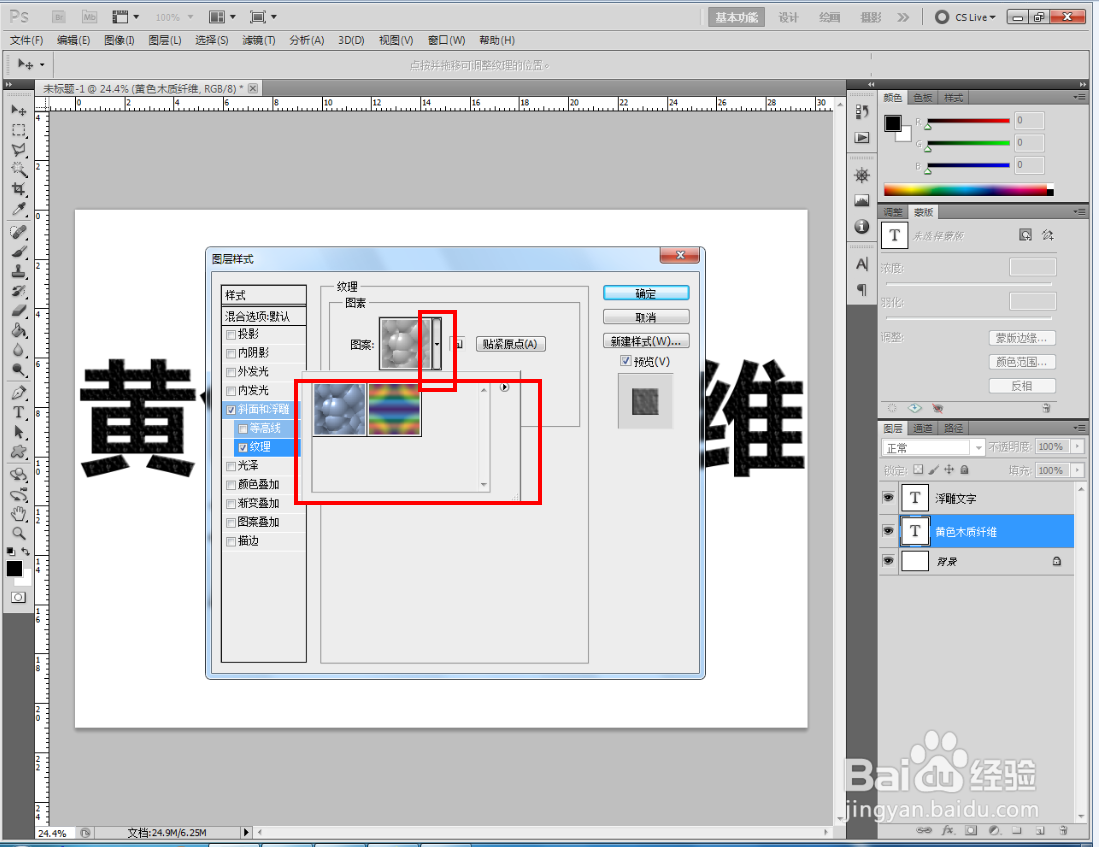
Task: Open the Navigator panel icon
Action: pos(862,175)
